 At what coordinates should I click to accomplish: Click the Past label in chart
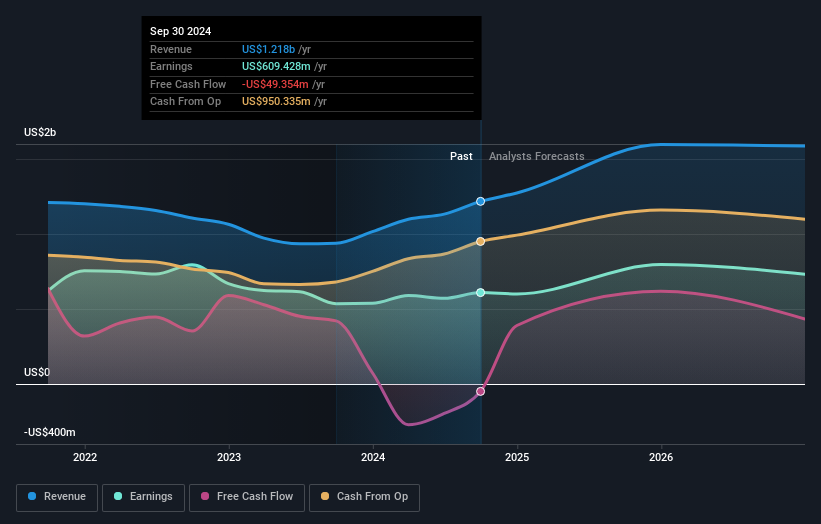(461, 156)
